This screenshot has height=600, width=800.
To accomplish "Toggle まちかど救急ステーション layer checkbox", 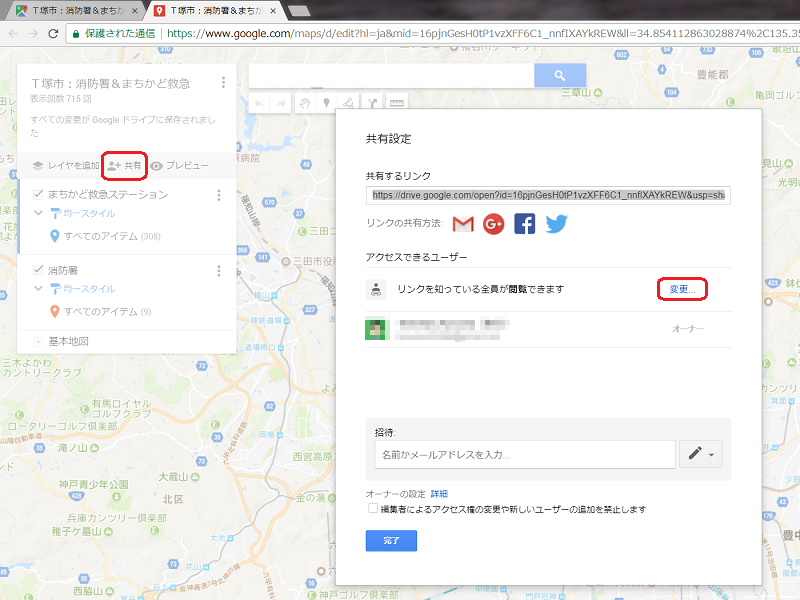I will tap(38, 194).
